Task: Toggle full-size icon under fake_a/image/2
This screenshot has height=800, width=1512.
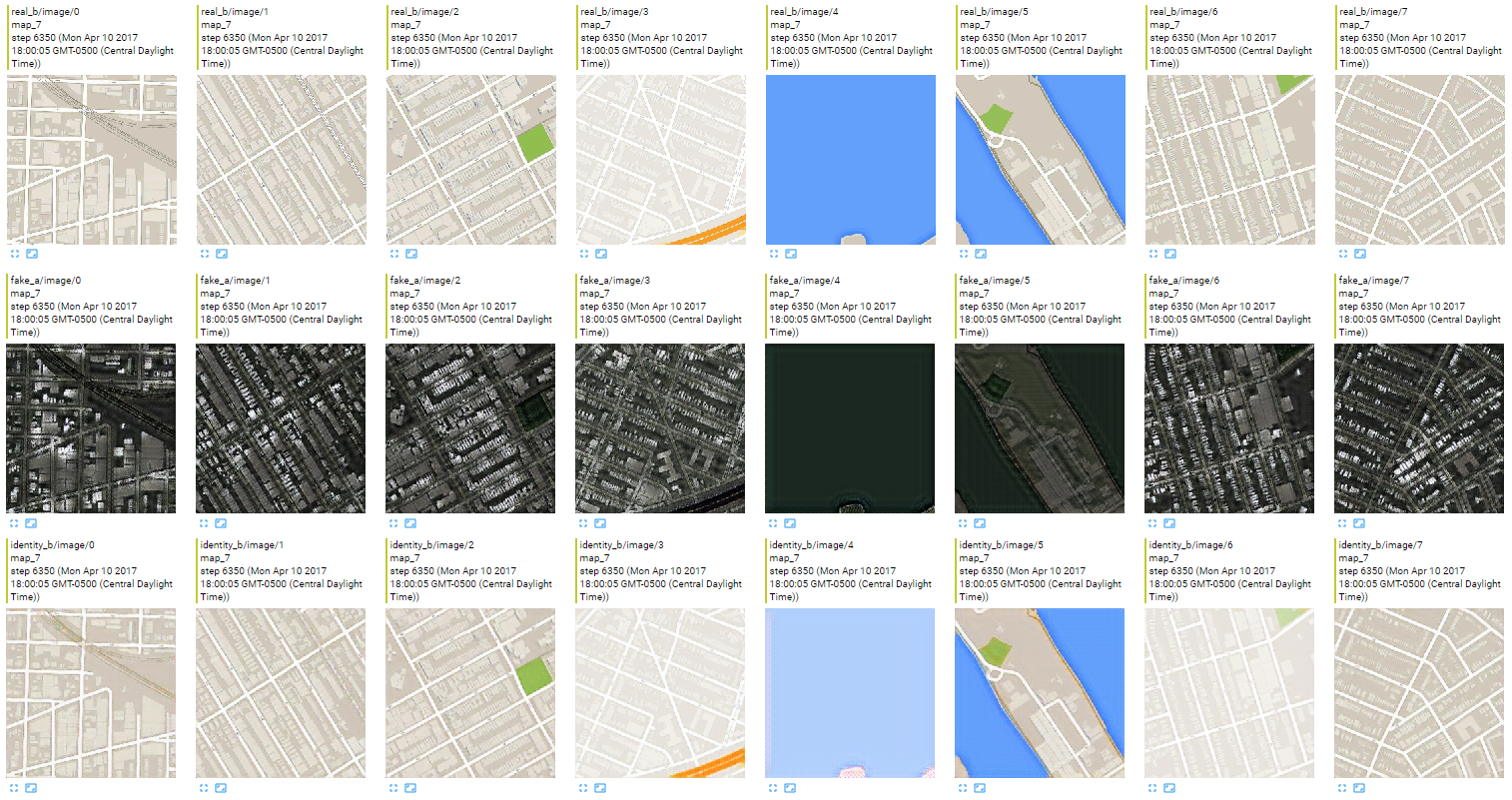Action: (393, 523)
